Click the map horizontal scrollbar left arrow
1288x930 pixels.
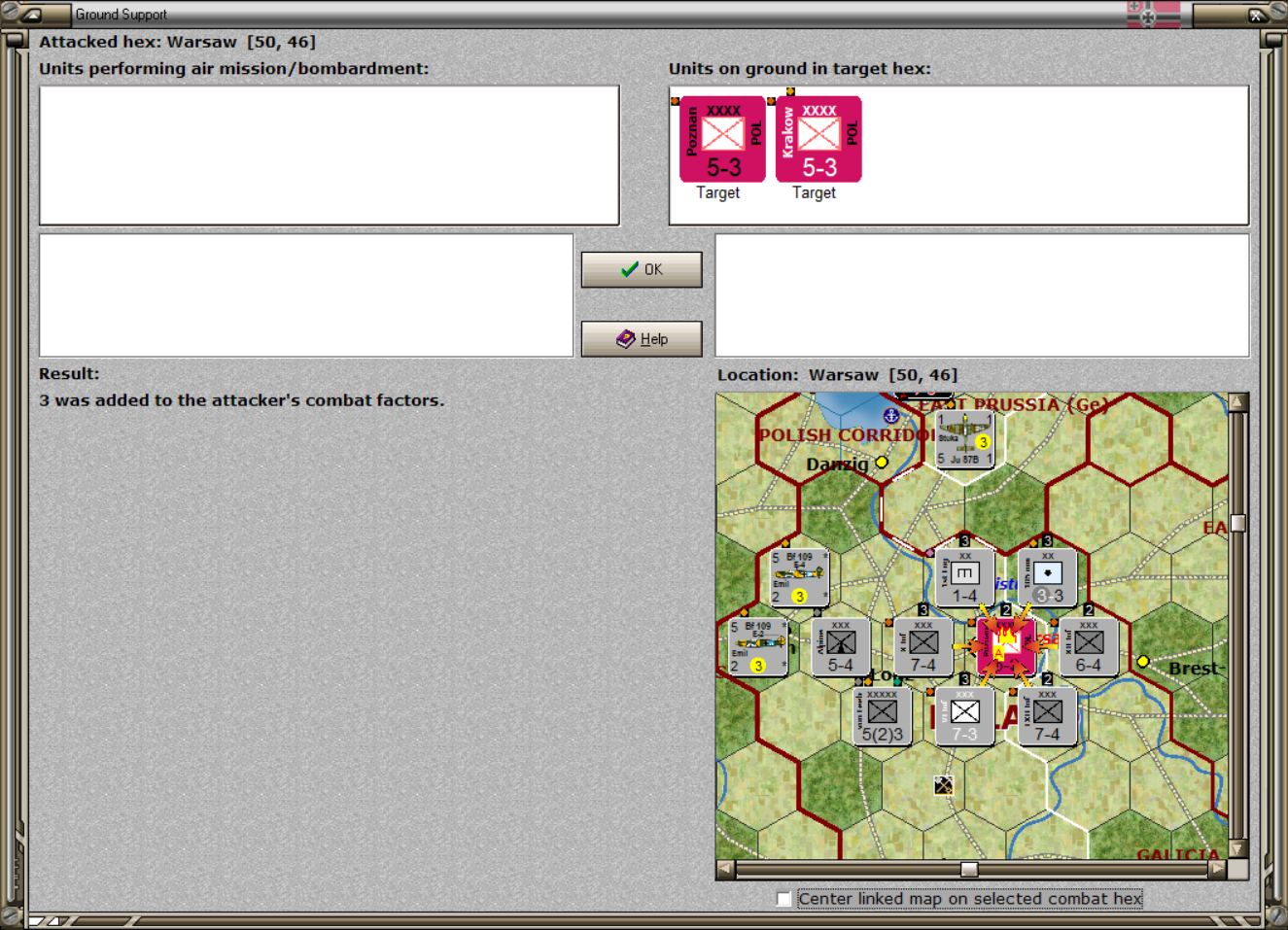click(x=725, y=869)
